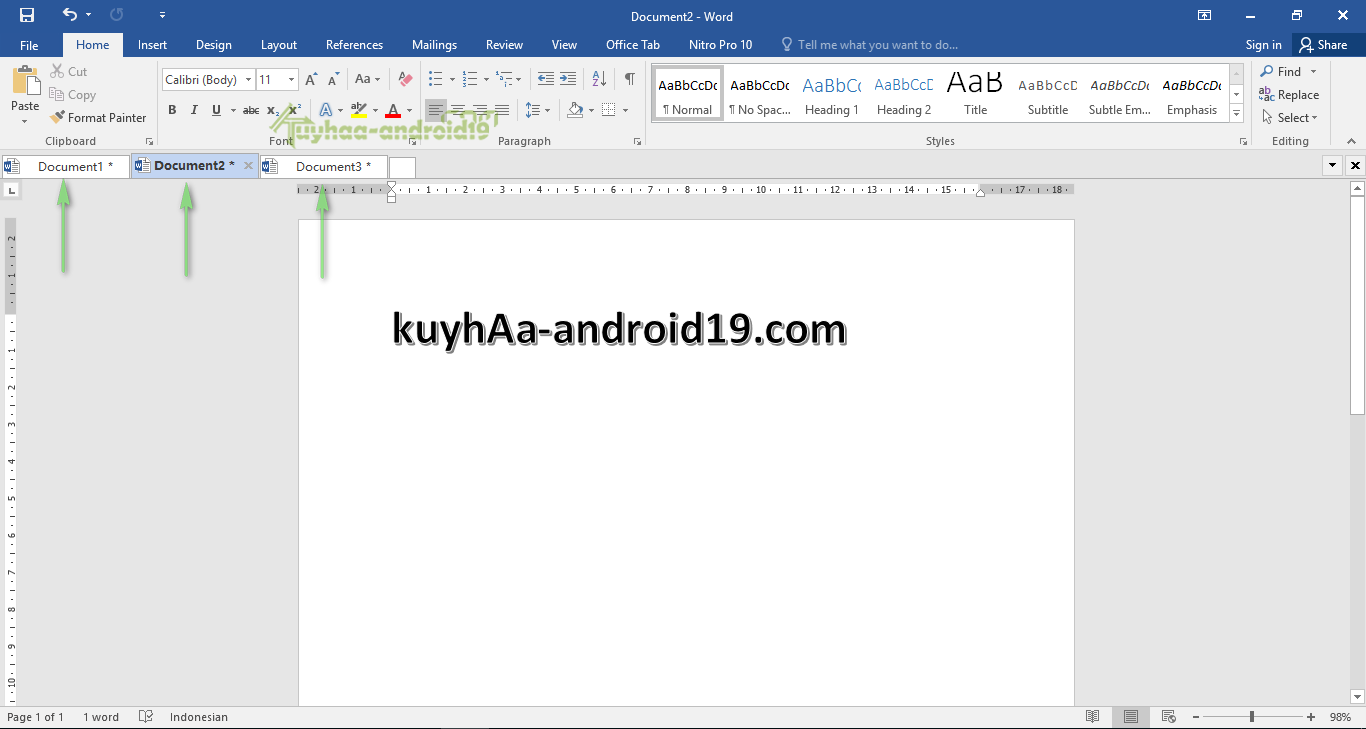Image resolution: width=1366 pixels, height=729 pixels.
Task: Click the Format Painter tool
Action: click(98, 118)
